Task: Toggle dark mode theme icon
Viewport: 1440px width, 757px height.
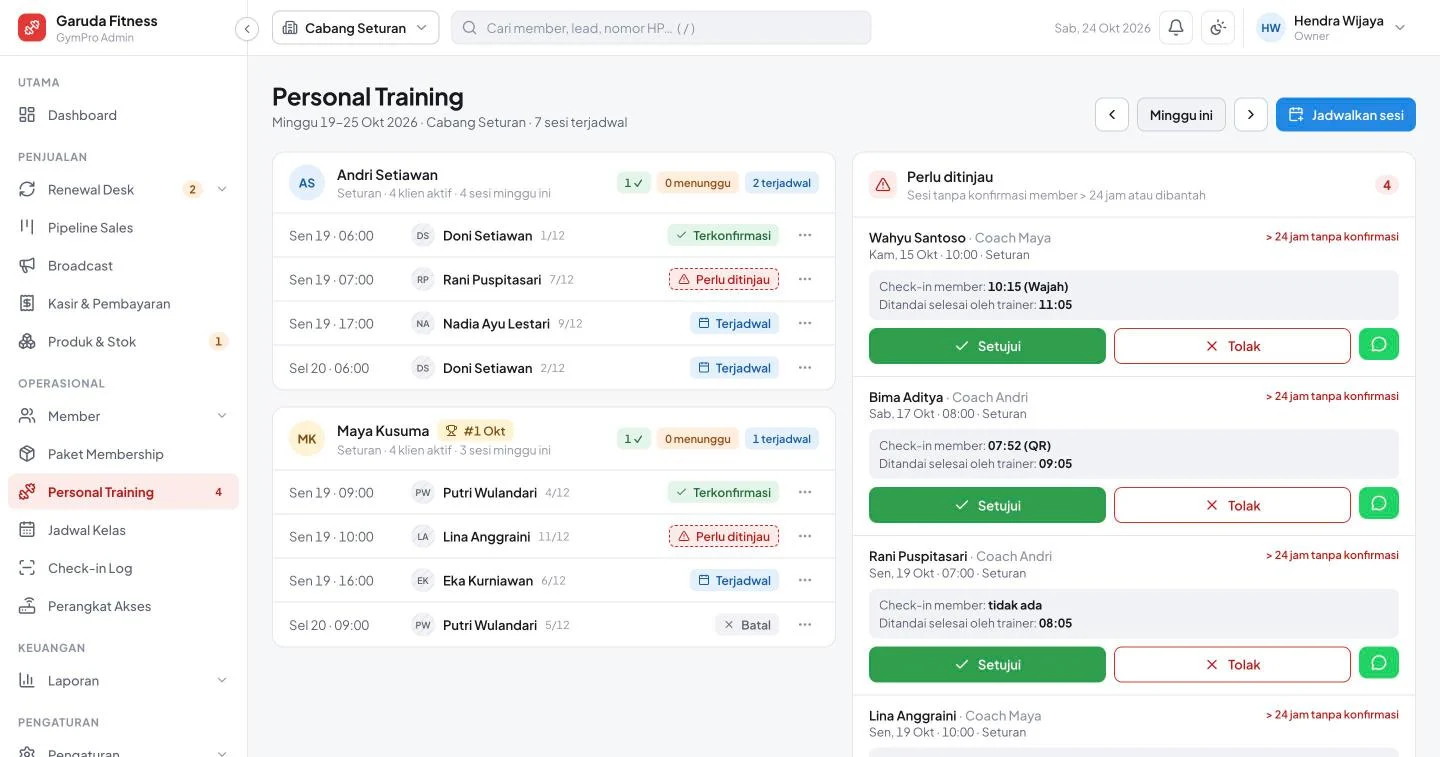Action: (1218, 28)
